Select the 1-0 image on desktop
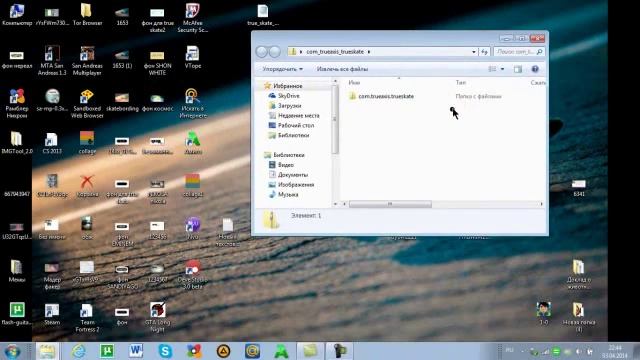 click(543, 313)
